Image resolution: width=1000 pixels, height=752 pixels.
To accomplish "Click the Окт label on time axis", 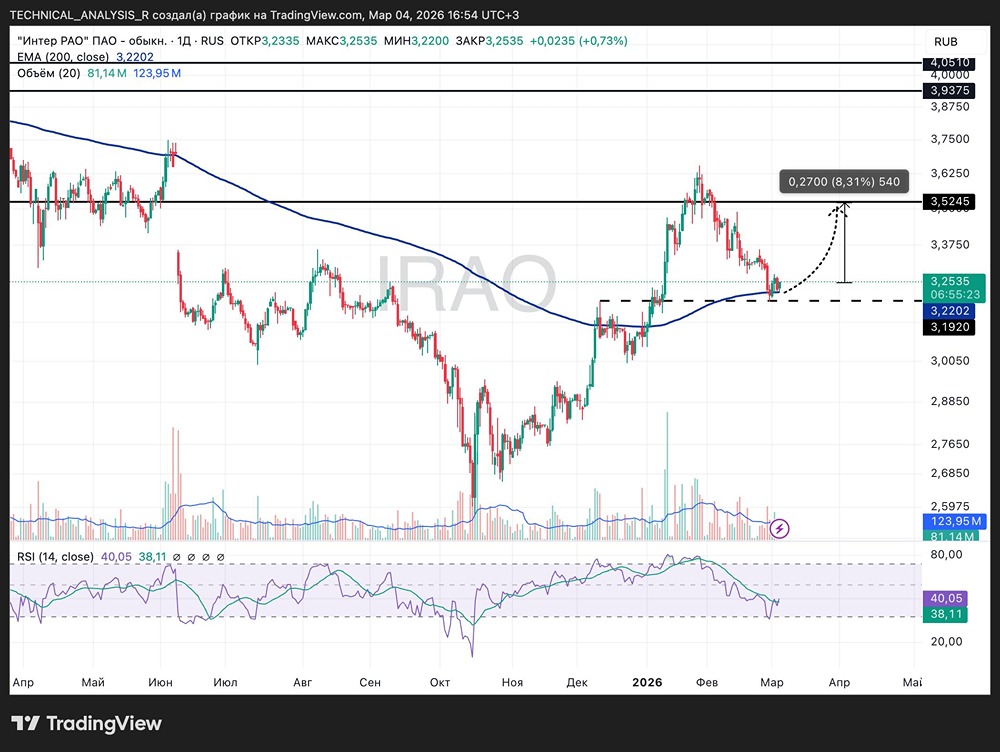I will tap(439, 682).
